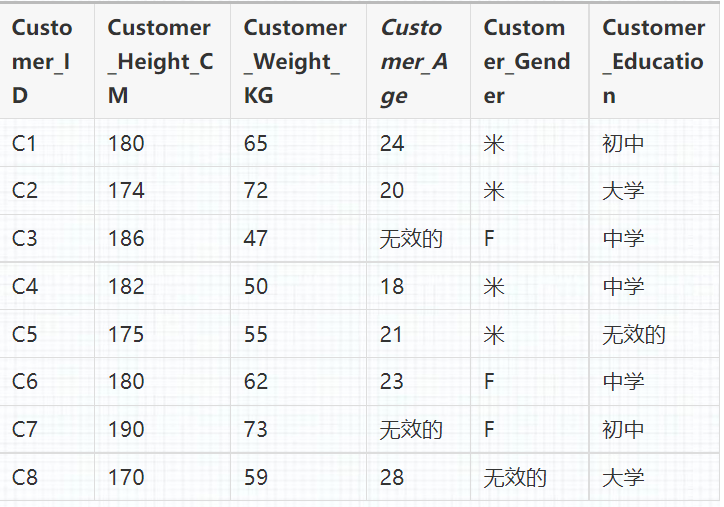Select the age value 23 cell
Viewport: 724px width, 507px height.
tap(392, 382)
